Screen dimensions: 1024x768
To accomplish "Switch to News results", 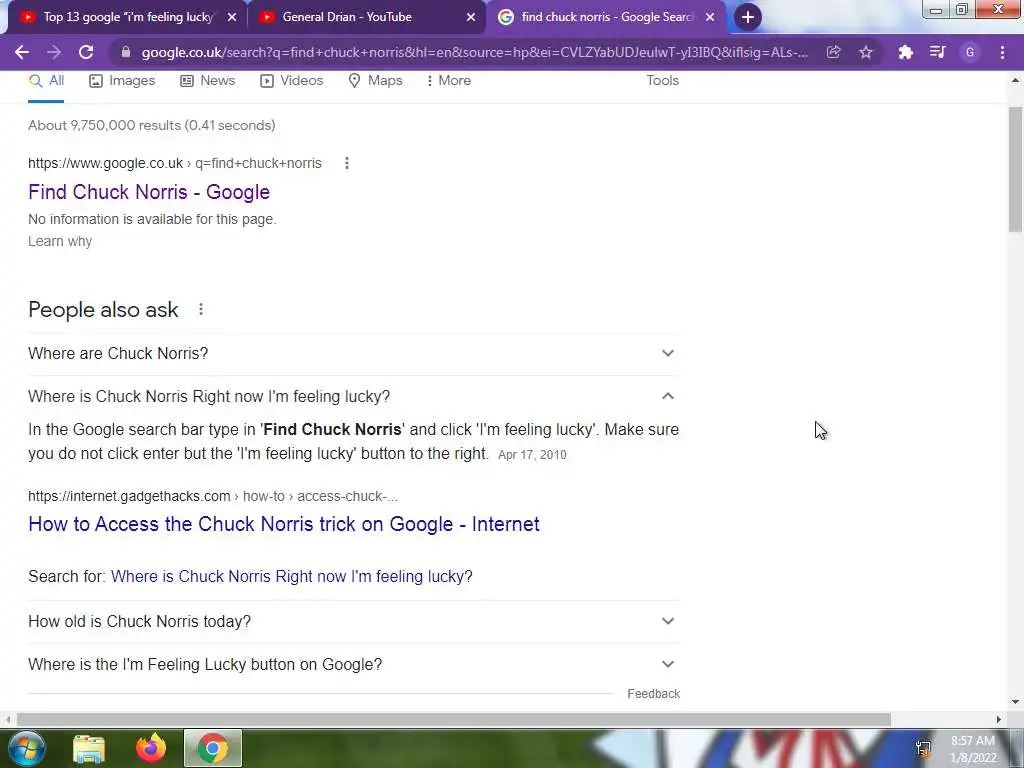I will point(208,80).
